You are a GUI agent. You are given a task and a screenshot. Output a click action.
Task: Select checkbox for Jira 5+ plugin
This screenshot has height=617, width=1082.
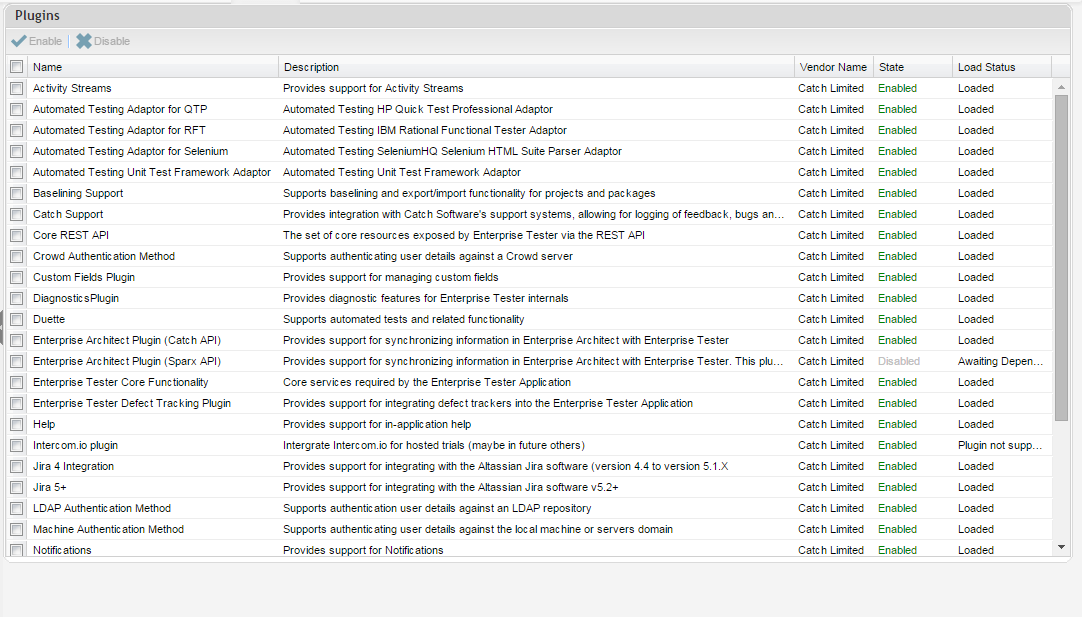pyautogui.click(x=16, y=487)
